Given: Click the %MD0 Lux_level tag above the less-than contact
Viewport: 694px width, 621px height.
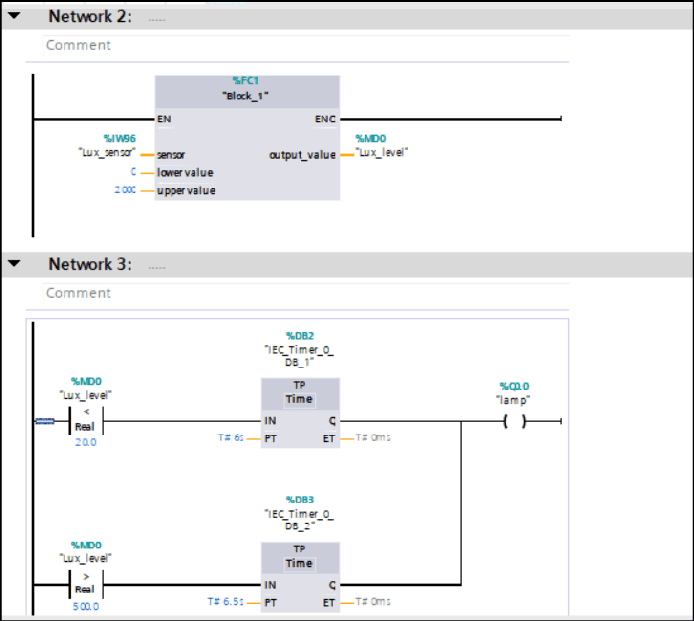Looking at the screenshot, I should coord(86,388).
